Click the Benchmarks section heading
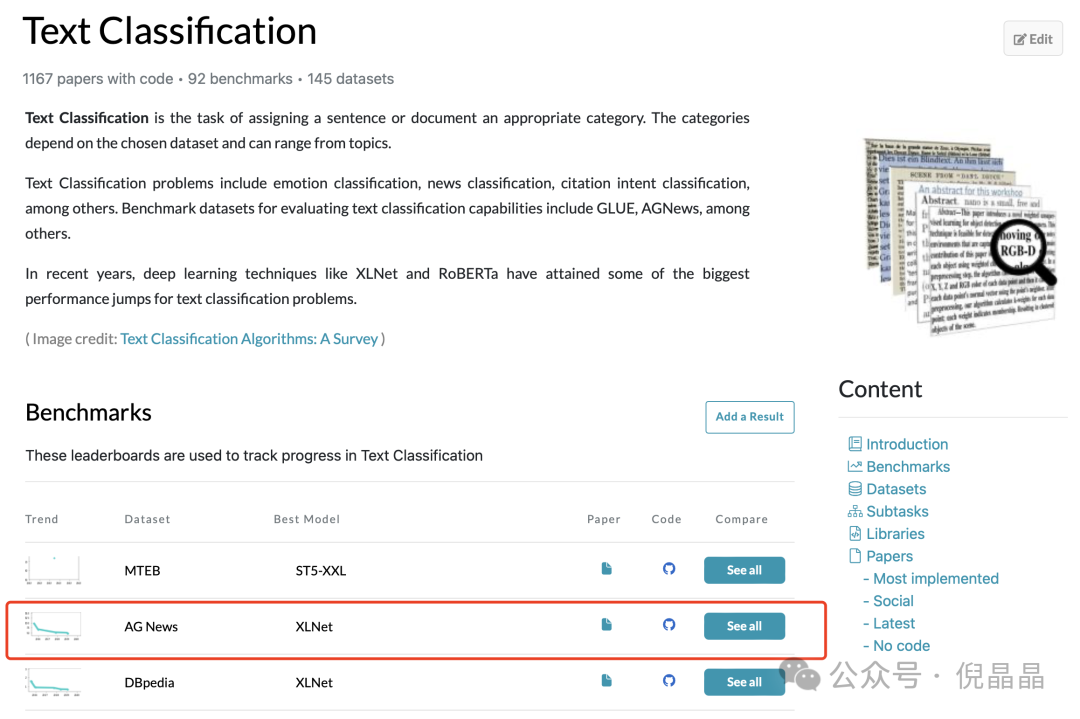The width and height of the screenshot is (1080, 719). (88, 413)
